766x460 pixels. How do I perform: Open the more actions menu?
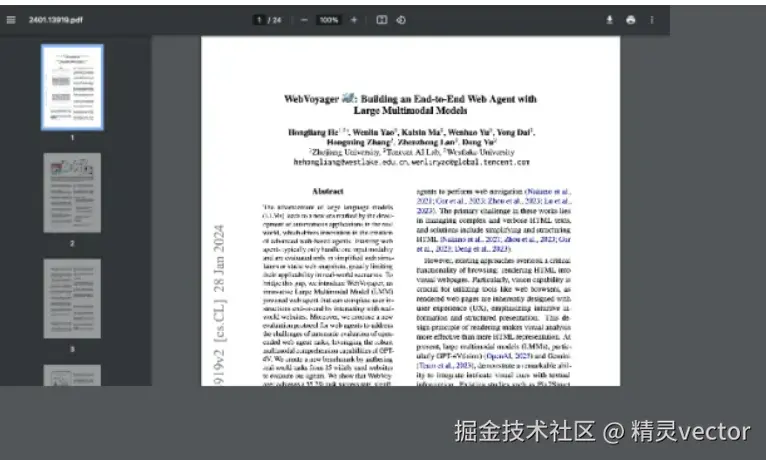(652, 20)
